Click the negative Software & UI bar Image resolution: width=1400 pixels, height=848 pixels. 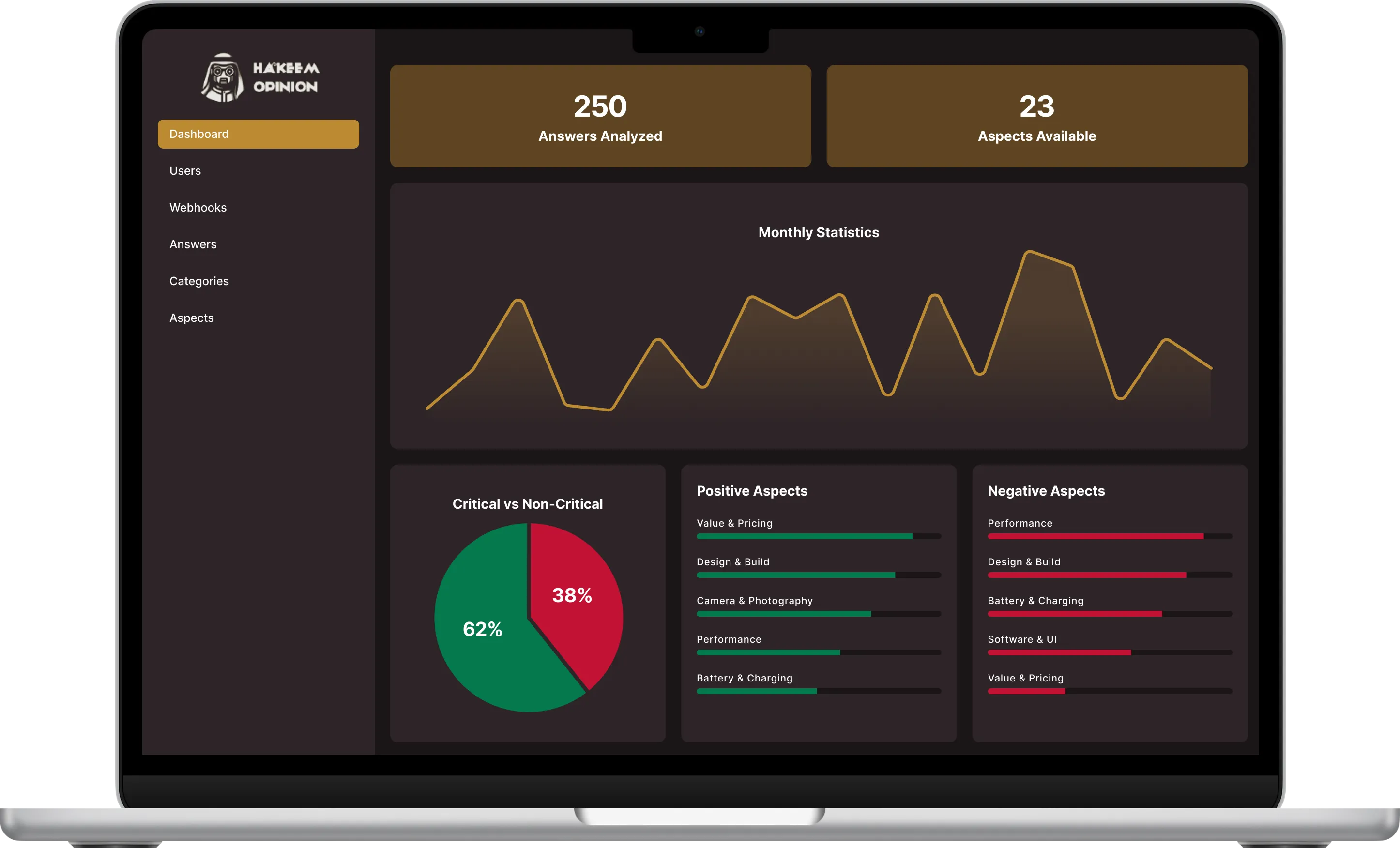[x=1059, y=652]
